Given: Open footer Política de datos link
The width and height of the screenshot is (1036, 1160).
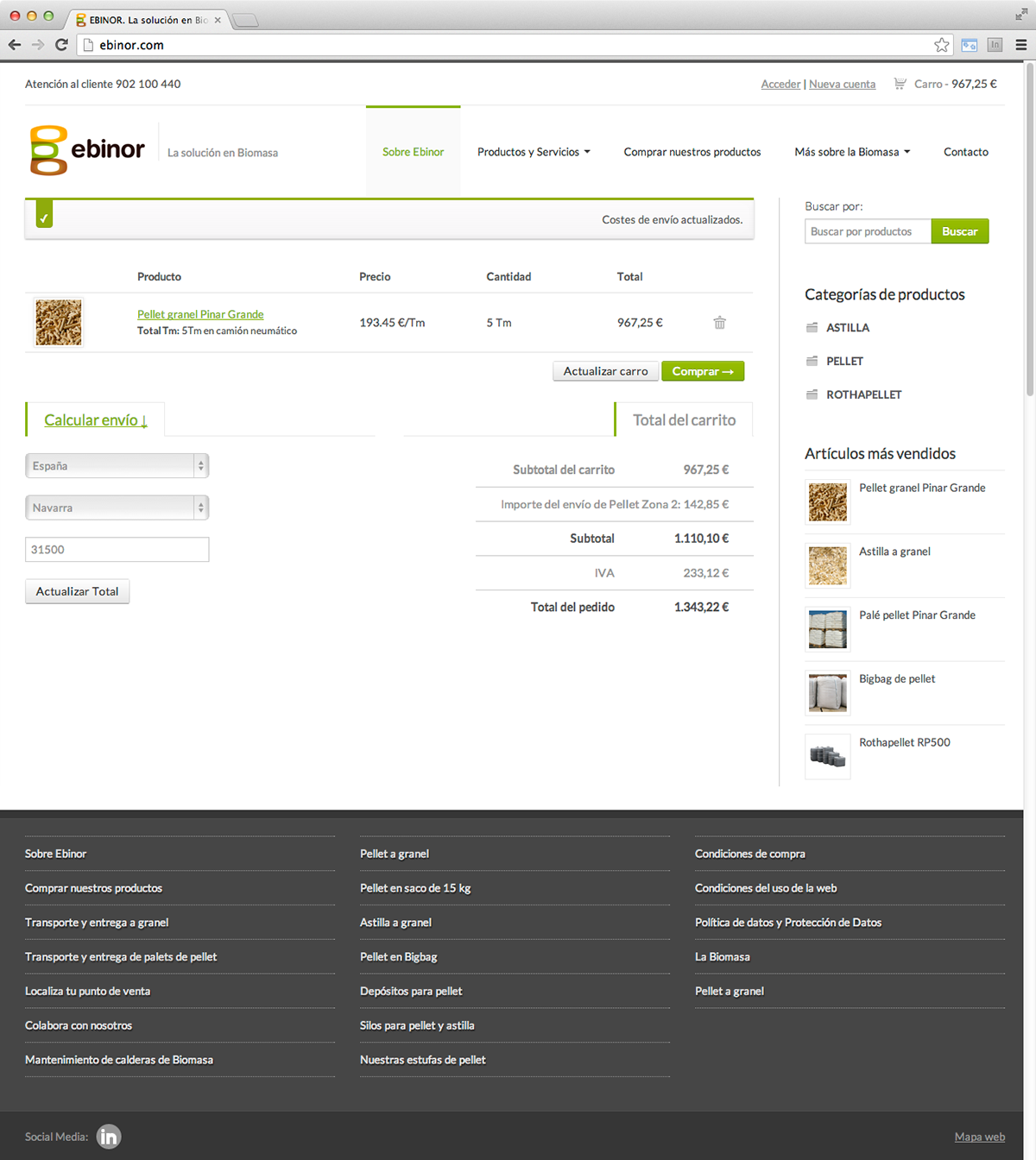Looking at the screenshot, I should click(788, 923).
